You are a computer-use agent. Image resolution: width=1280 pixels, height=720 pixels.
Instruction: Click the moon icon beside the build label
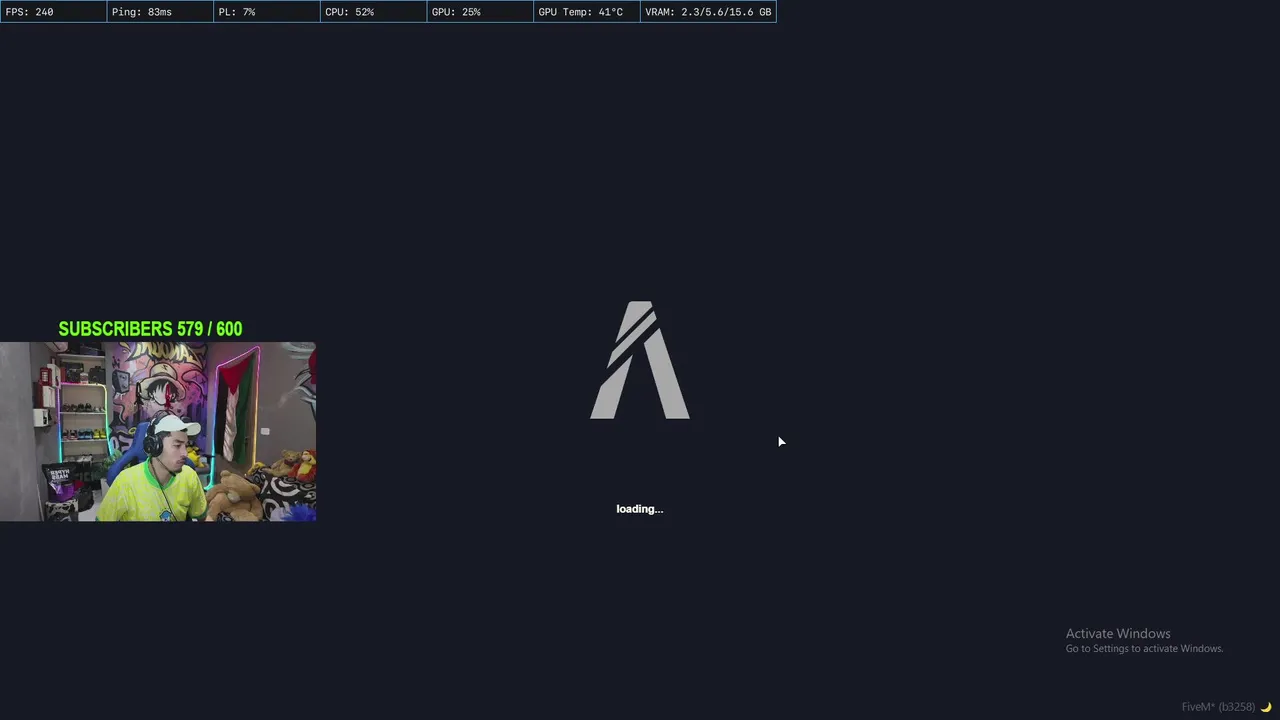pos(1266,707)
